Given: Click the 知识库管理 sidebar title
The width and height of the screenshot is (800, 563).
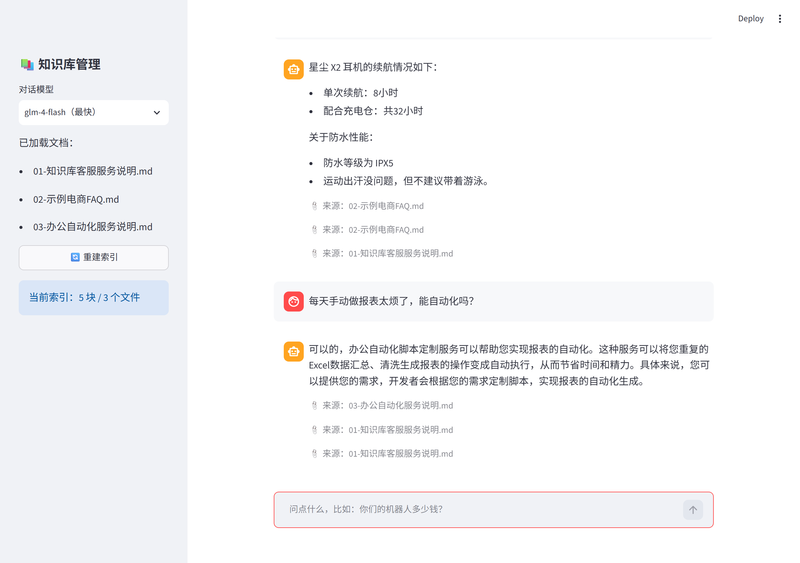Looking at the screenshot, I should pyautogui.click(x=69, y=64).
